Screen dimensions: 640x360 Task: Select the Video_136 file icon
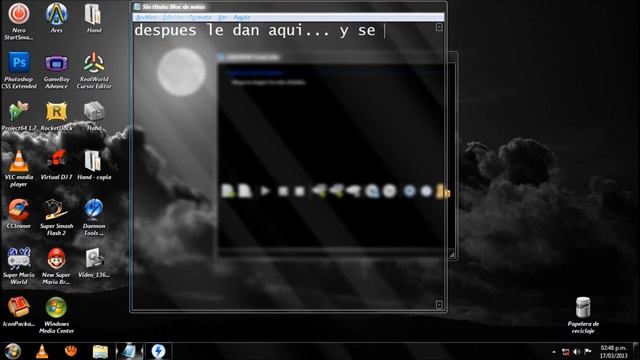pyautogui.click(x=94, y=263)
